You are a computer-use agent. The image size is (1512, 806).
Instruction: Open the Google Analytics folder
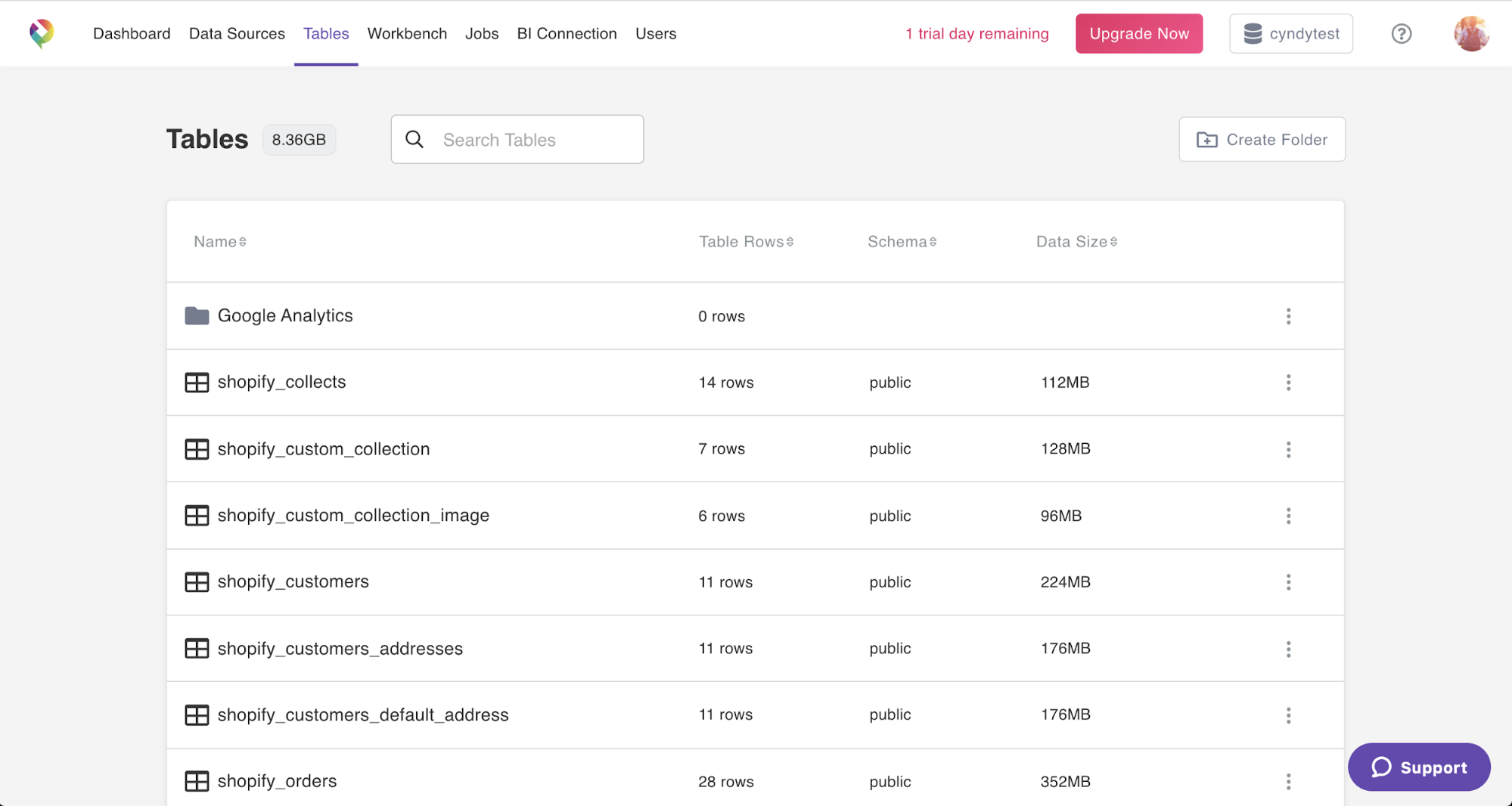click(285, 315)
